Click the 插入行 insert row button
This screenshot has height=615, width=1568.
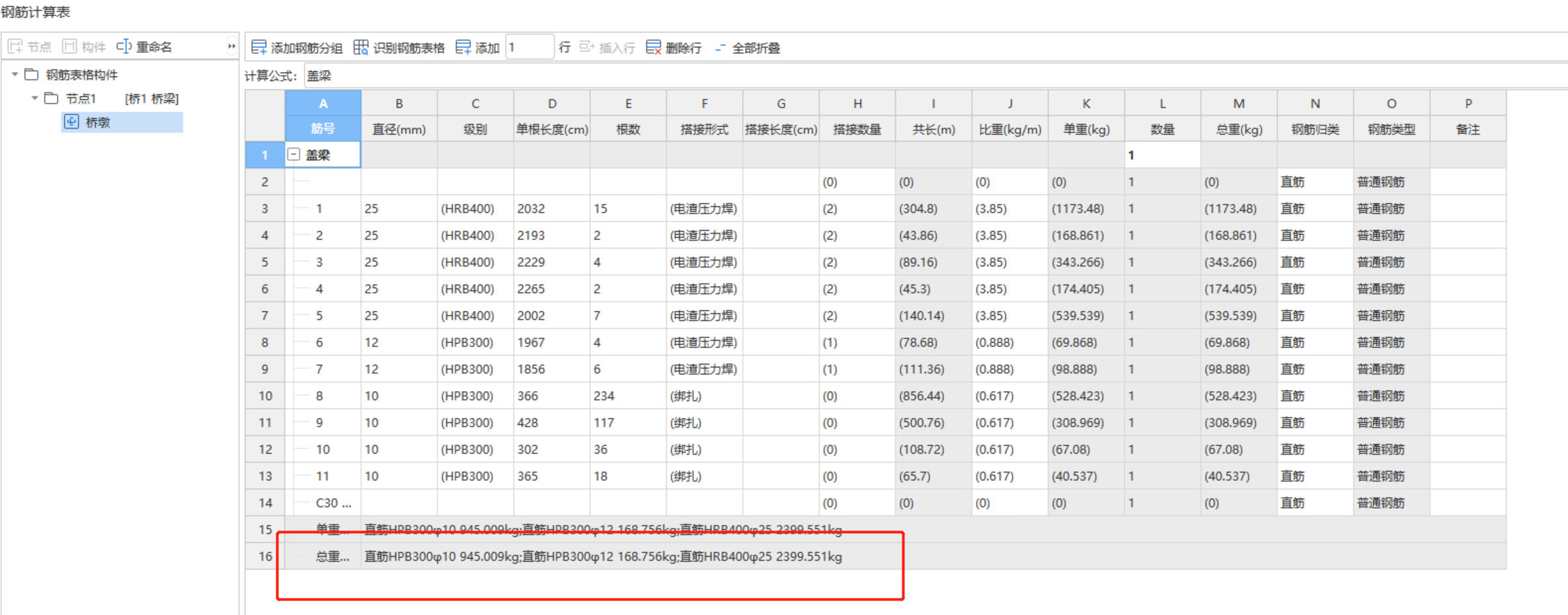click(x=608, y=48)
